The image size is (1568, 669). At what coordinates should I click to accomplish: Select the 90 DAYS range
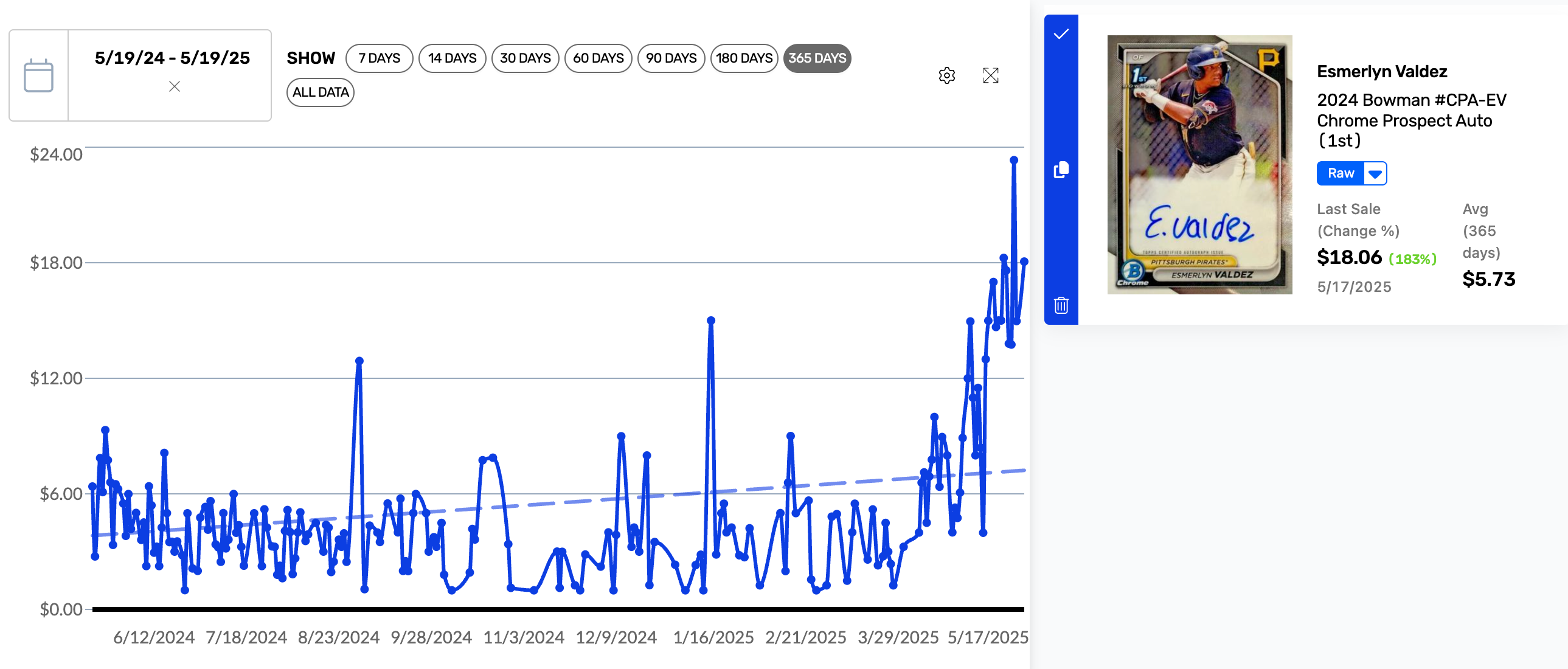click(x=671, y=58)
